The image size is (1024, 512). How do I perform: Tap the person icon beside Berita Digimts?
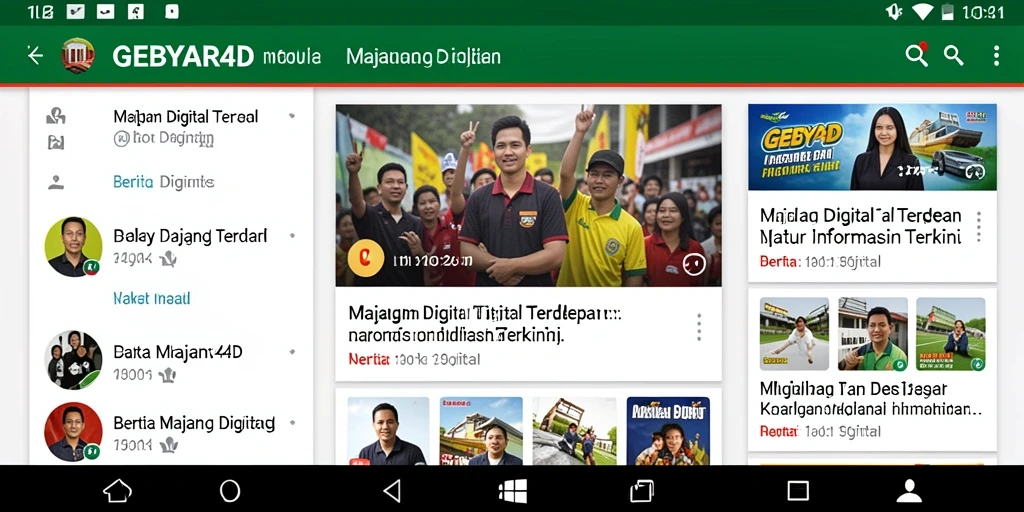(x=56, y=182)
